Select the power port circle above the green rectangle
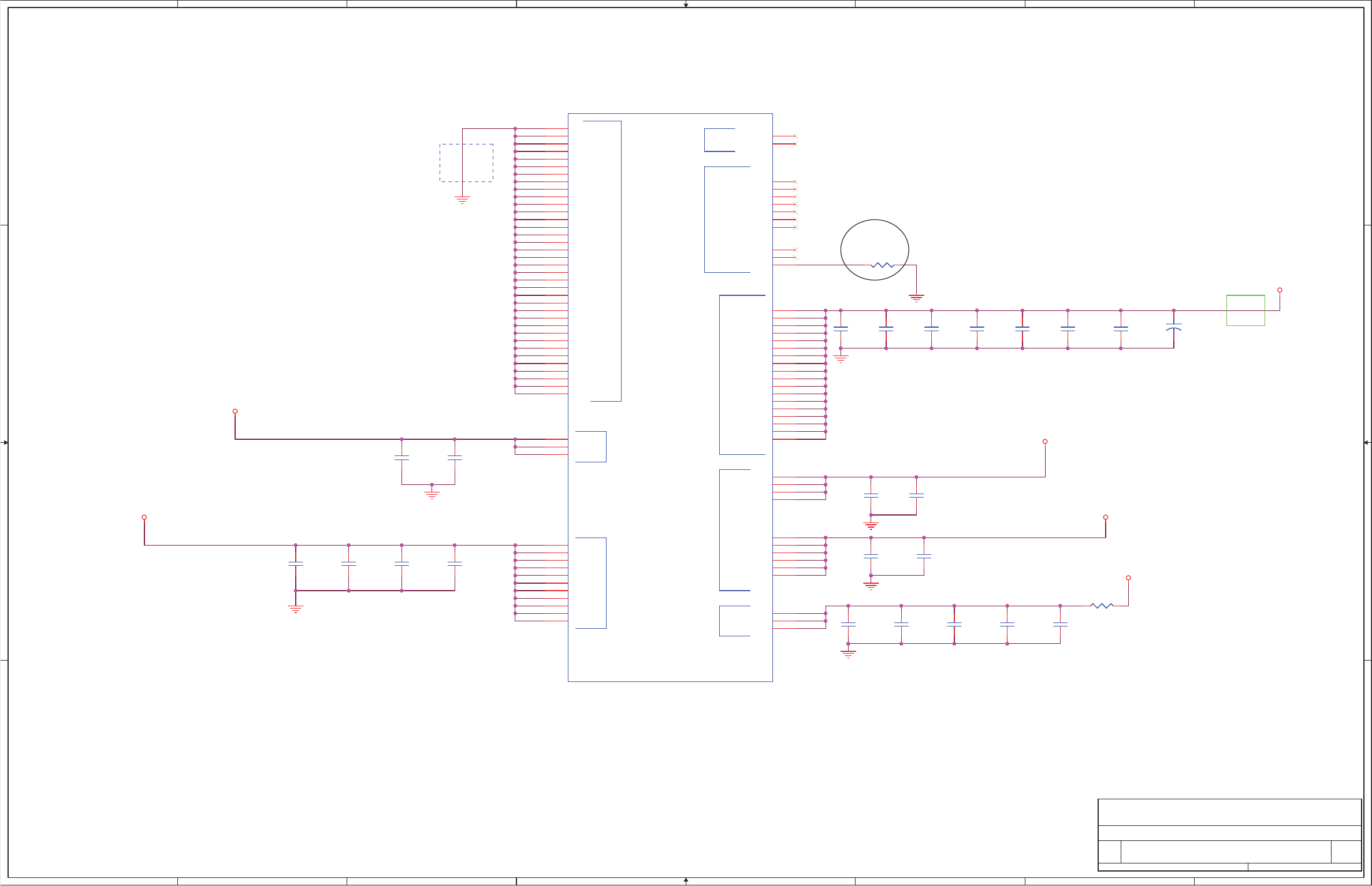This screenshot has height=886, width=1372. (1280, 290)
